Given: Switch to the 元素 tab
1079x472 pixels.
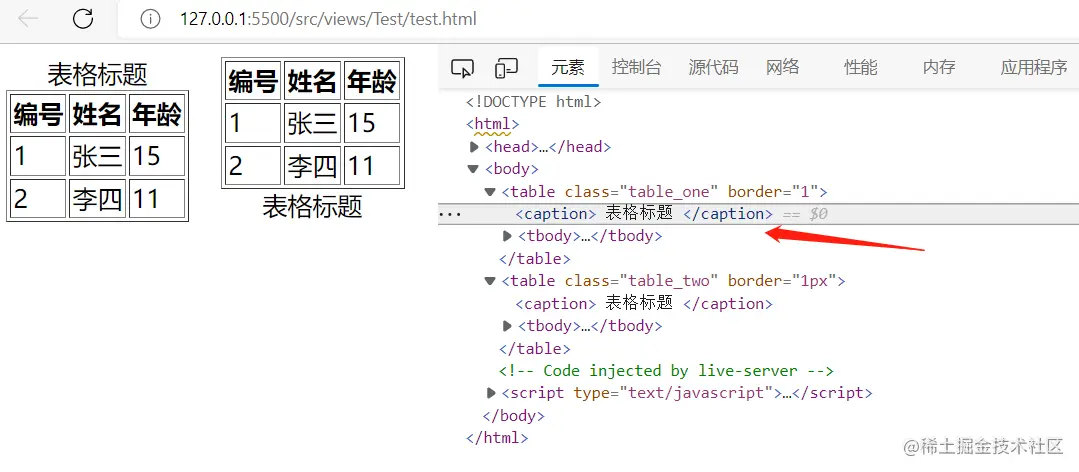Looking at the screenshot, I should 568,67.
